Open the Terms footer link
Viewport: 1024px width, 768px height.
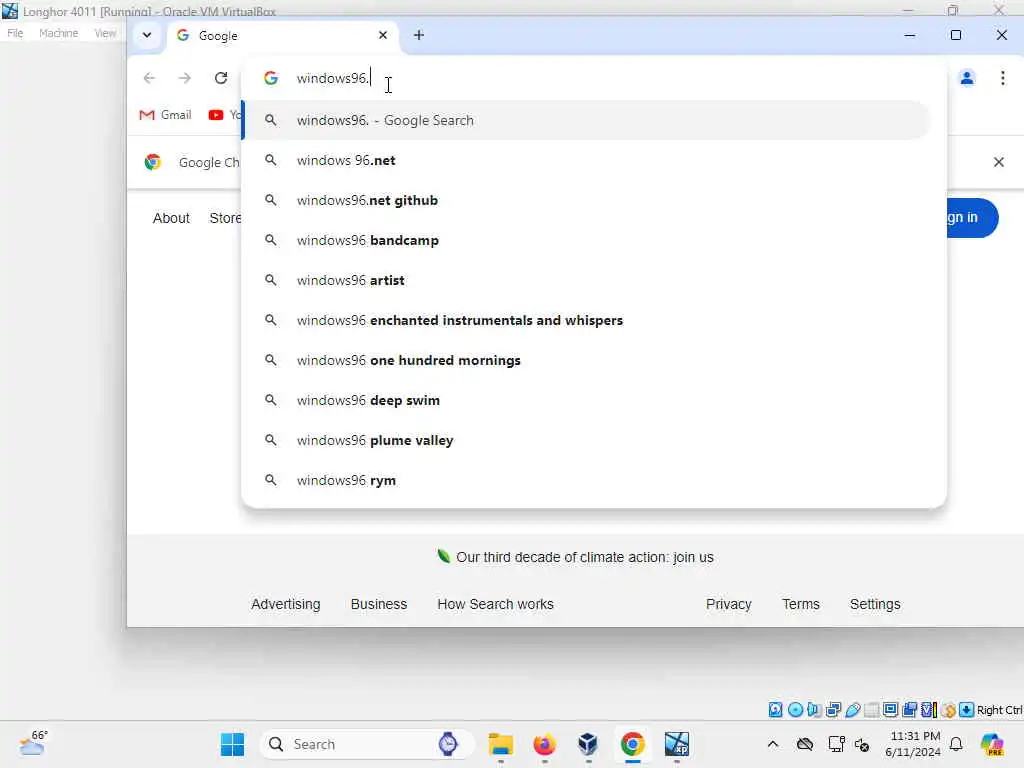pyautogui.click(x=801, y=604)
